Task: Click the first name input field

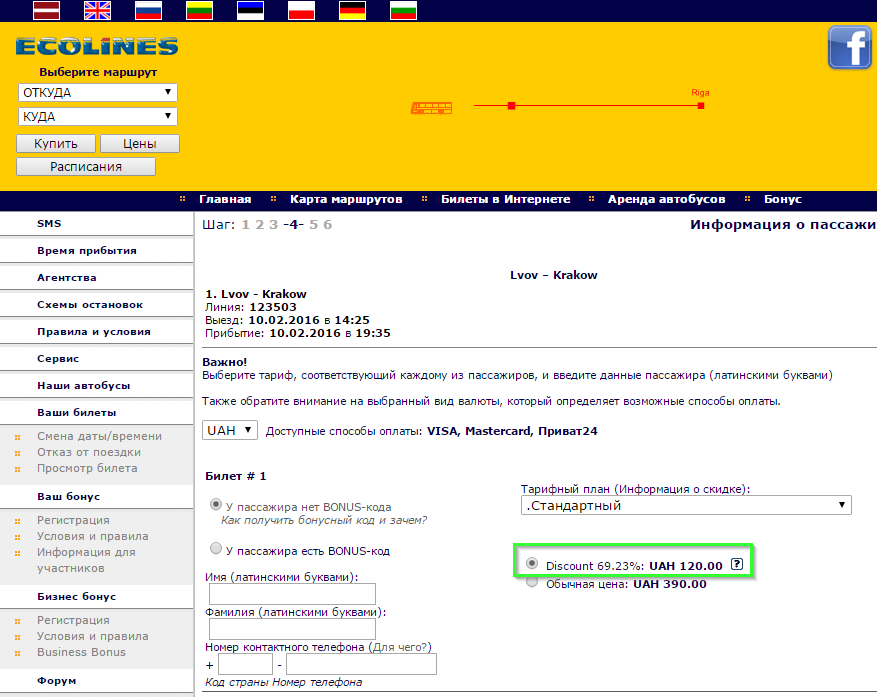Action: pos(292,594)
